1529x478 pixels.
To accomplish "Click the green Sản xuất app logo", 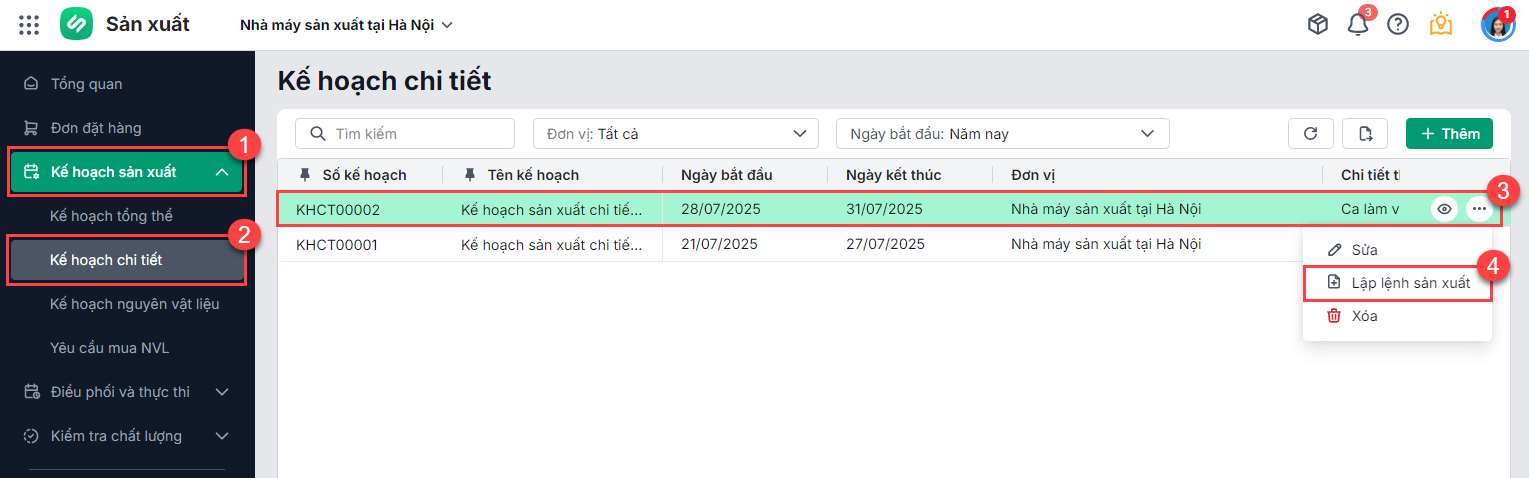I will coord(77,25).
